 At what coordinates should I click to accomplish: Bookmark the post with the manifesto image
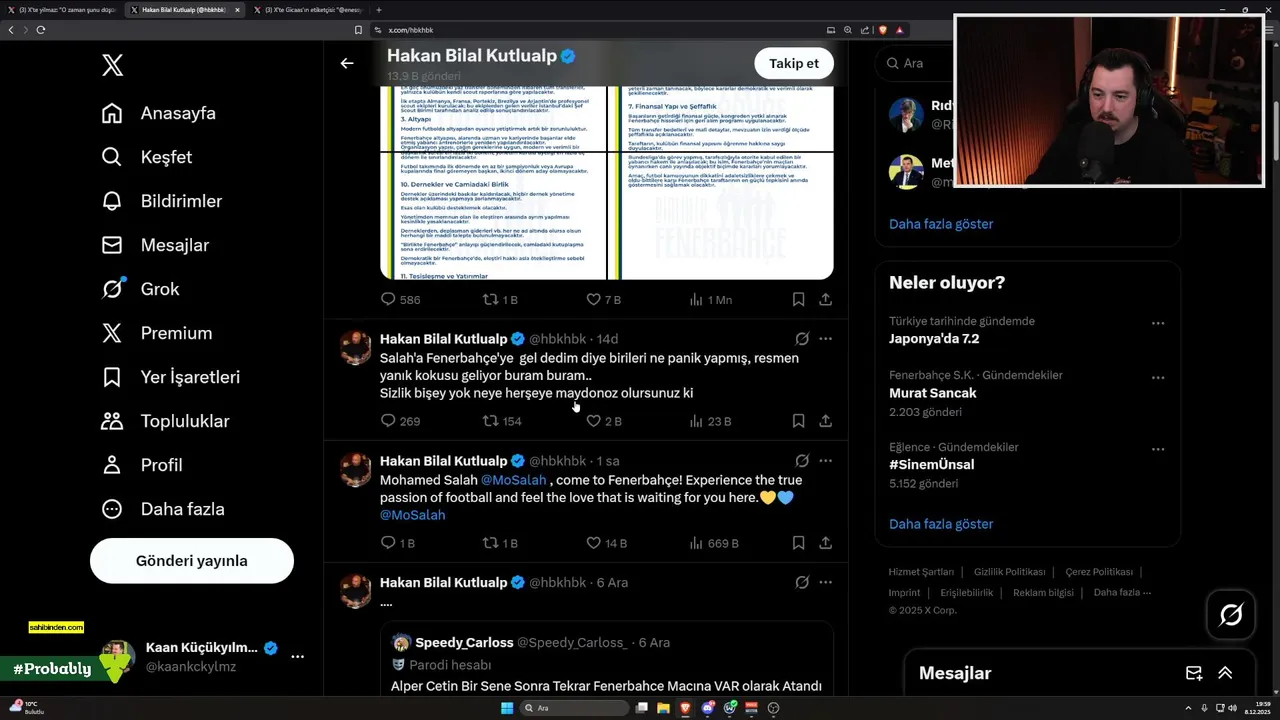pos(798,299)
